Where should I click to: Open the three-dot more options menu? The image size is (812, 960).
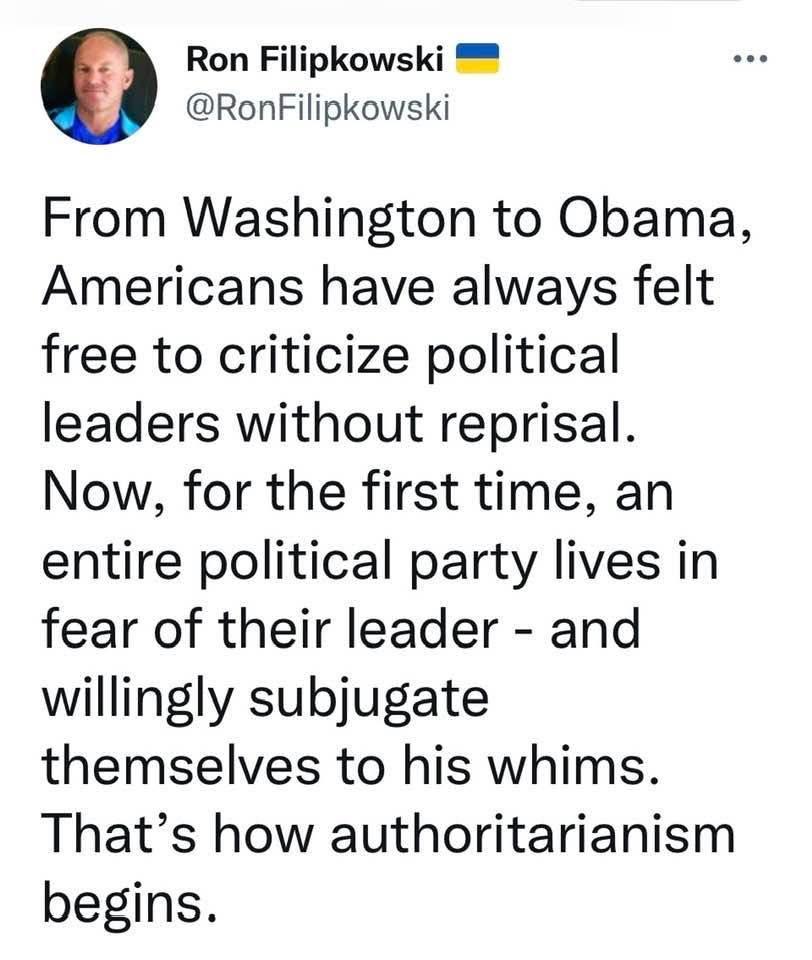click(x=750, y=59)
